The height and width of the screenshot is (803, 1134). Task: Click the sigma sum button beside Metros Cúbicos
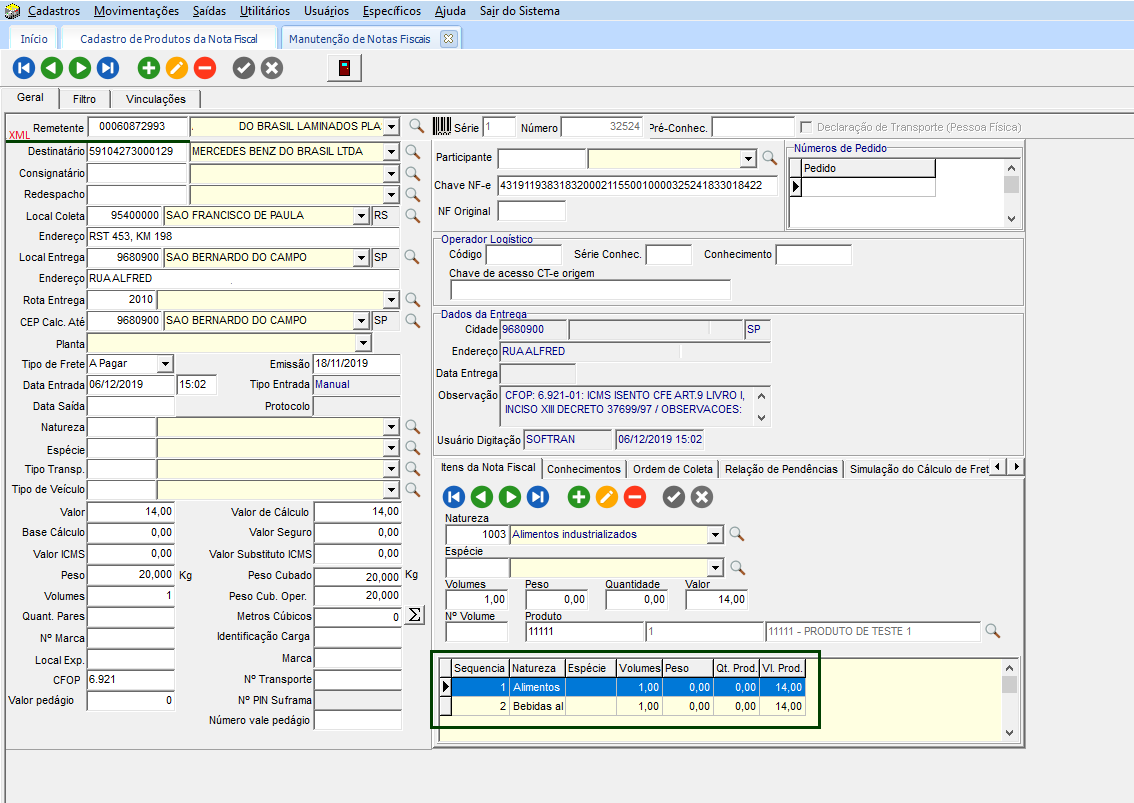tap(414, 616)
